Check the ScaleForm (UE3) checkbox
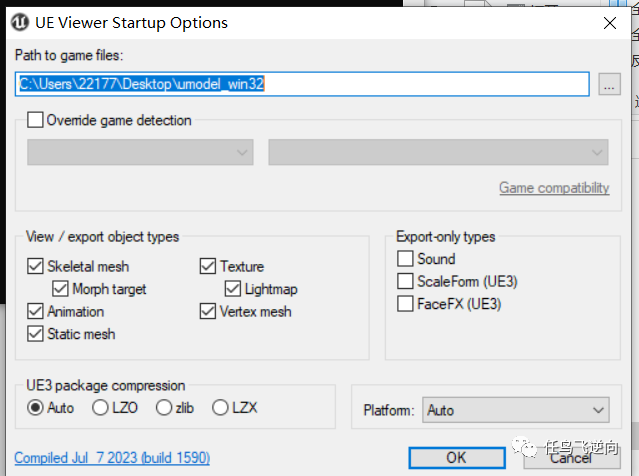 405,281
